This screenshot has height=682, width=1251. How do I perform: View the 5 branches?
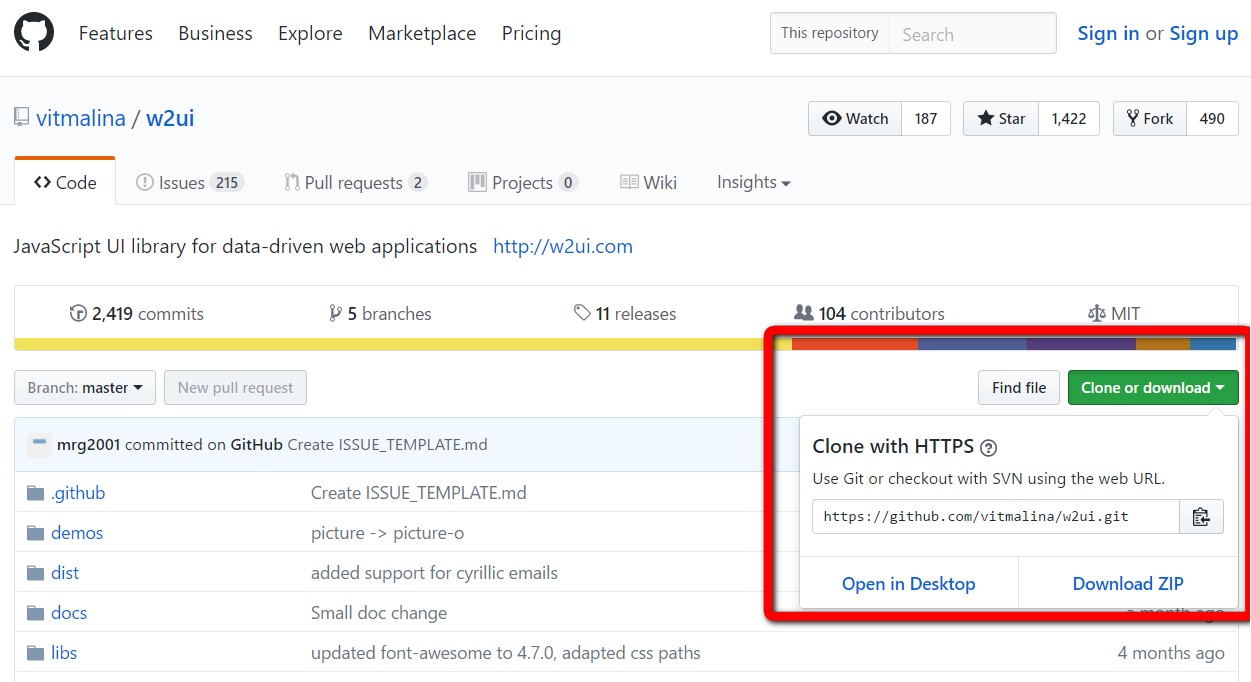pyautogui.click(x=380, y=314)
